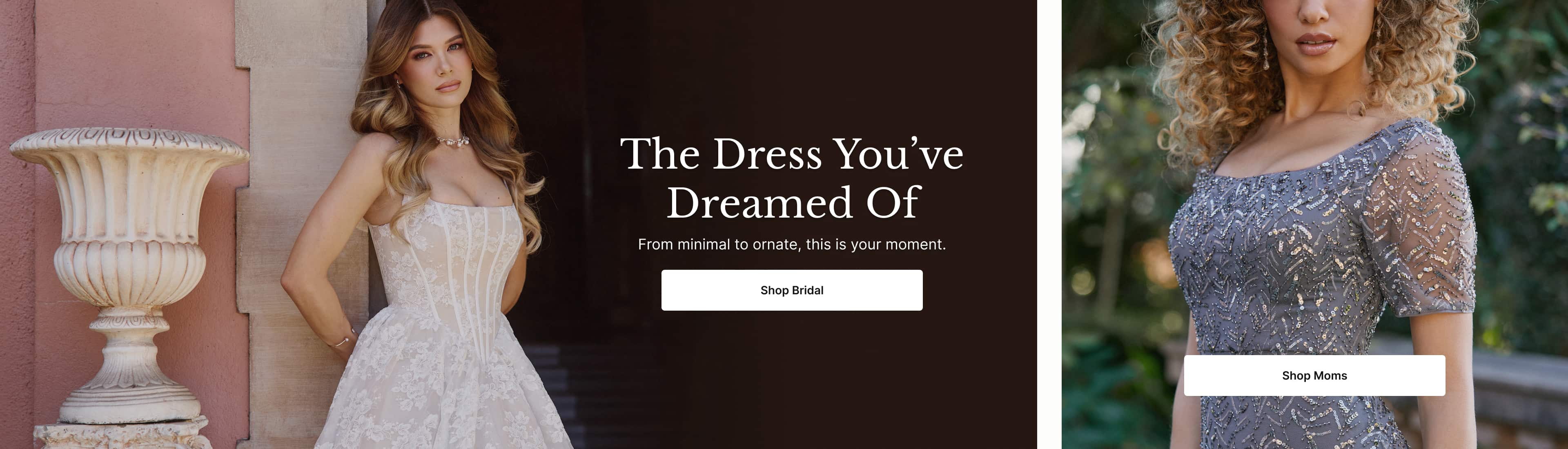
Task: Click the lace skirt of the wedding gown
Action: pyautogui.click(x=444, y=396)
